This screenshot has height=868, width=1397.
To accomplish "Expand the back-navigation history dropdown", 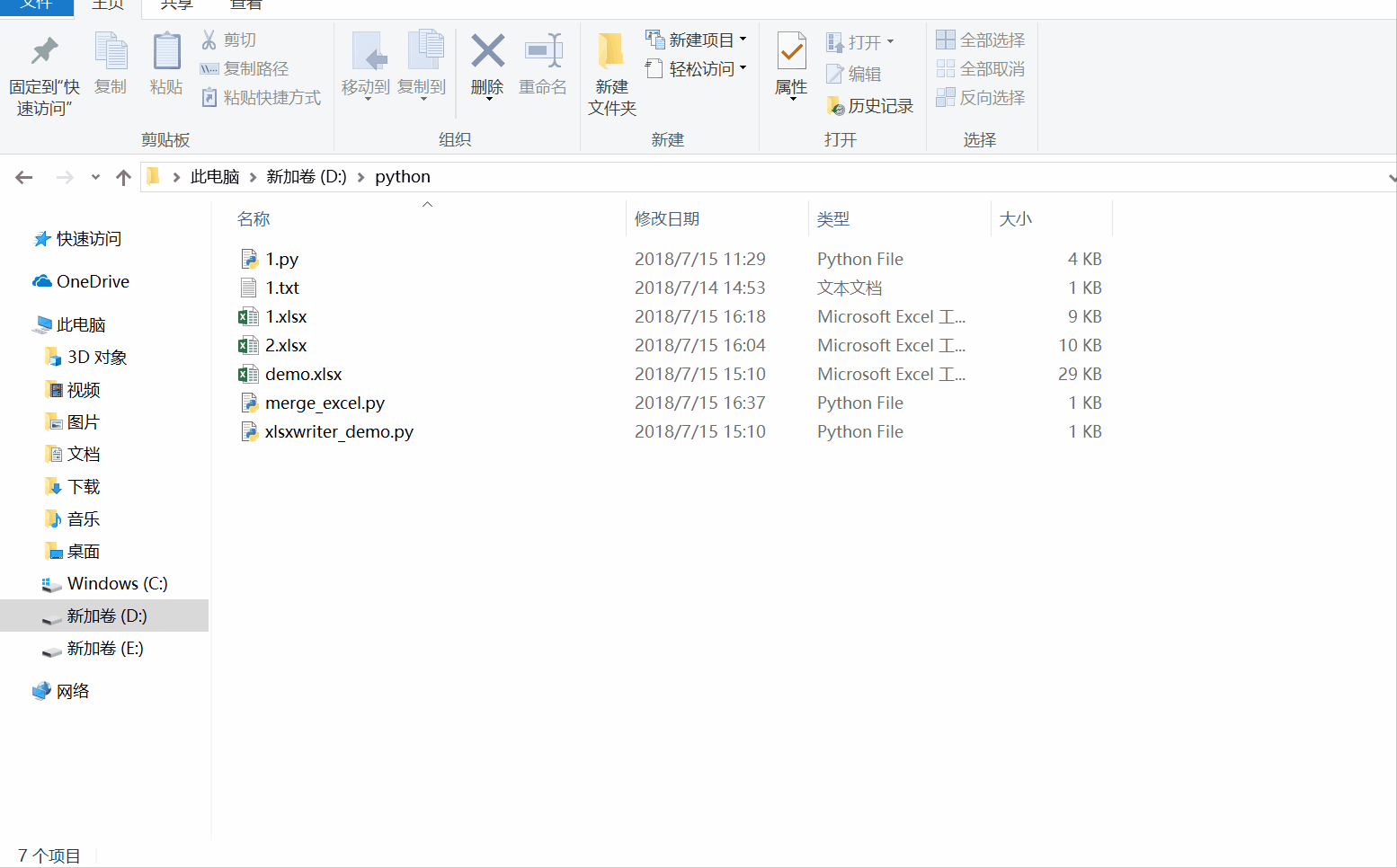I will [x=94, y=176].
